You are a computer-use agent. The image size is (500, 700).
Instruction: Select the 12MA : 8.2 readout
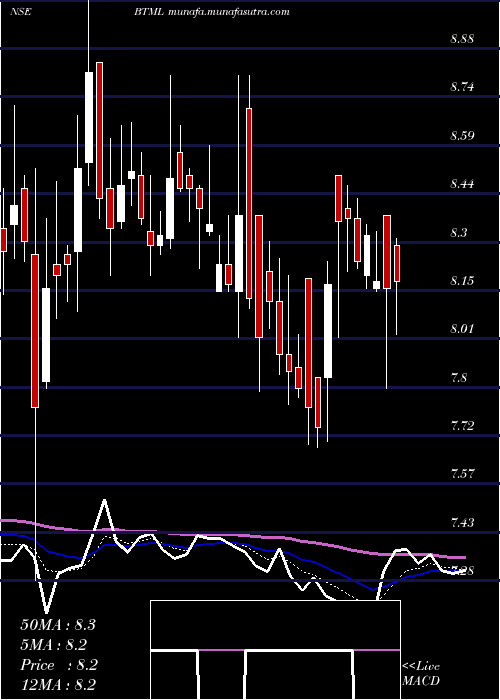(58, 685)
